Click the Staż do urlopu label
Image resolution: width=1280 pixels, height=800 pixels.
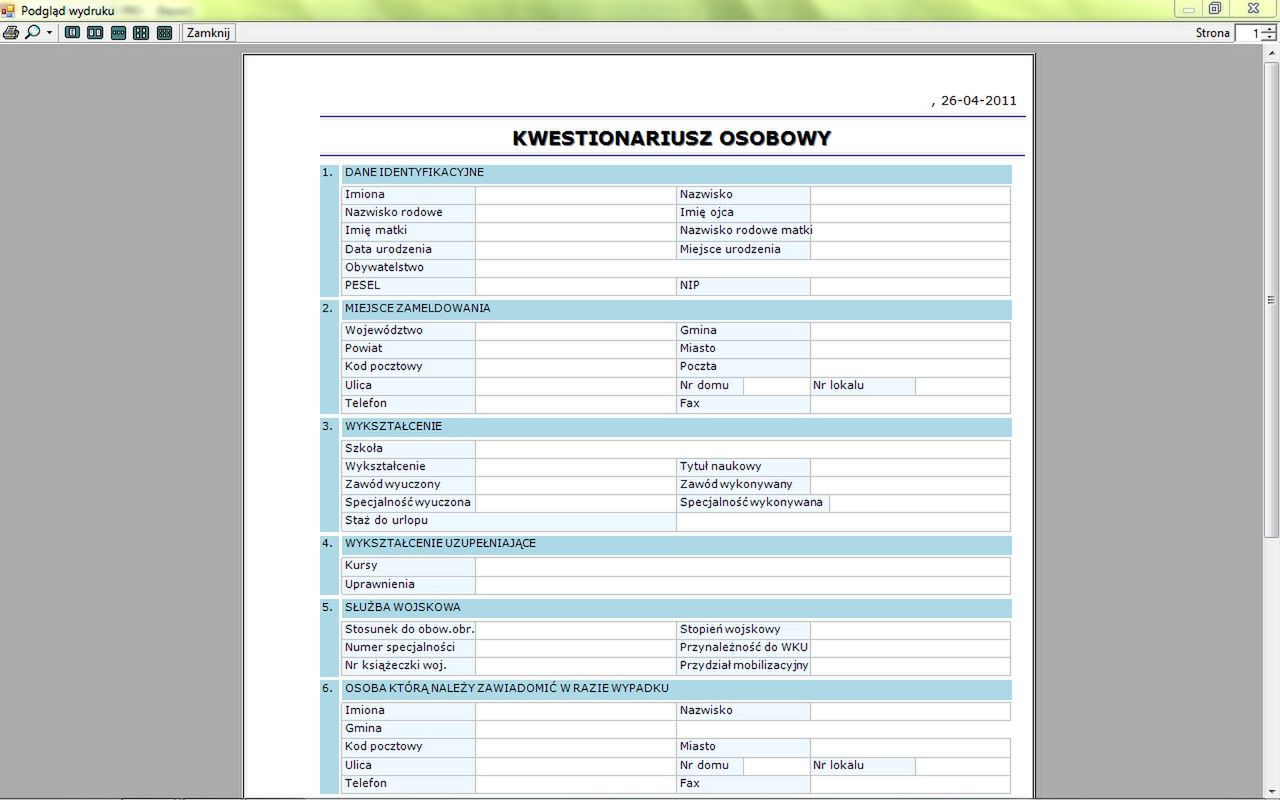(x=386, y=520)
